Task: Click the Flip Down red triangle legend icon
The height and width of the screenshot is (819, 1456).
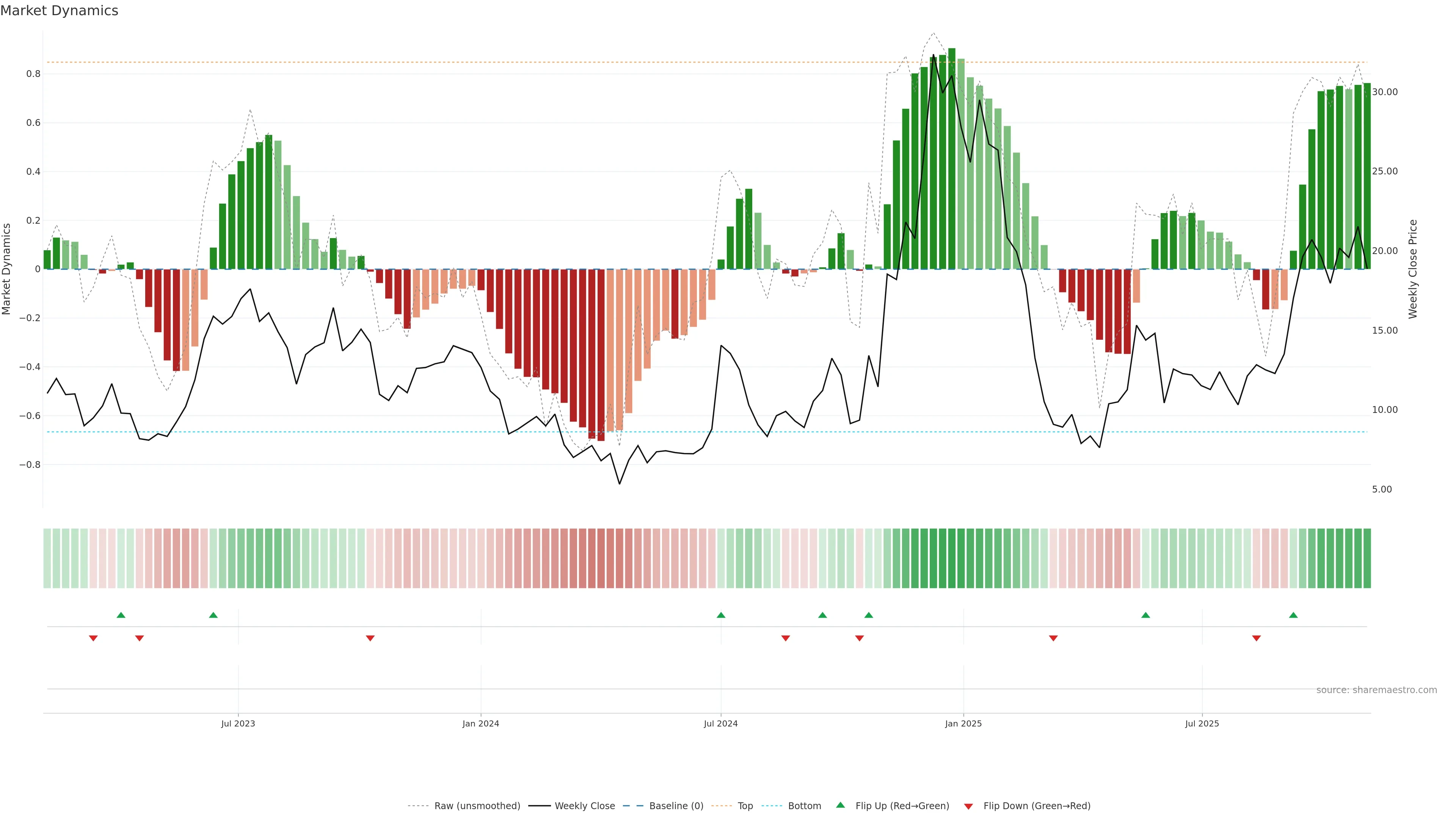Action: point(968,806)
